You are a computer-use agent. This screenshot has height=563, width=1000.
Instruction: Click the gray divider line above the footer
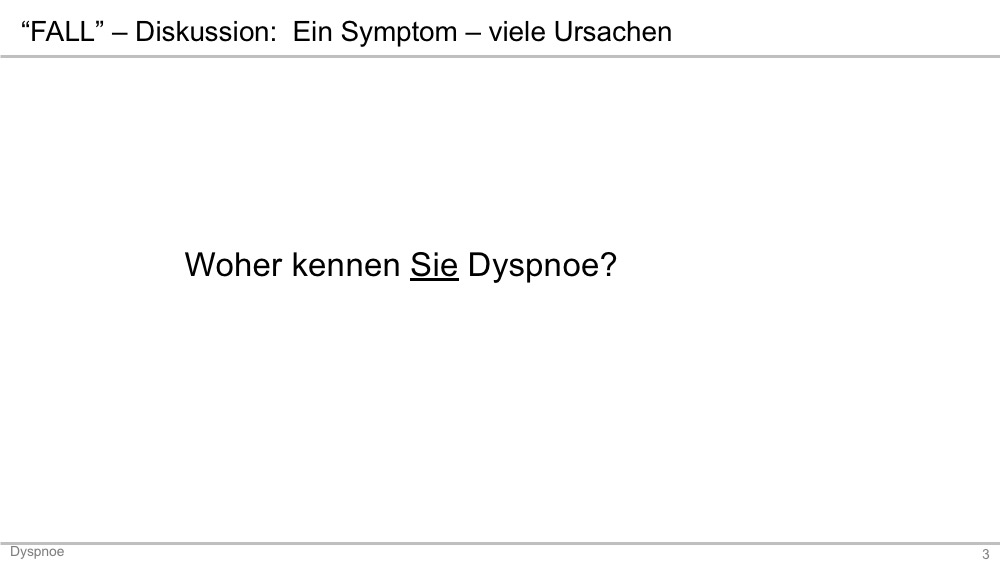500,543
